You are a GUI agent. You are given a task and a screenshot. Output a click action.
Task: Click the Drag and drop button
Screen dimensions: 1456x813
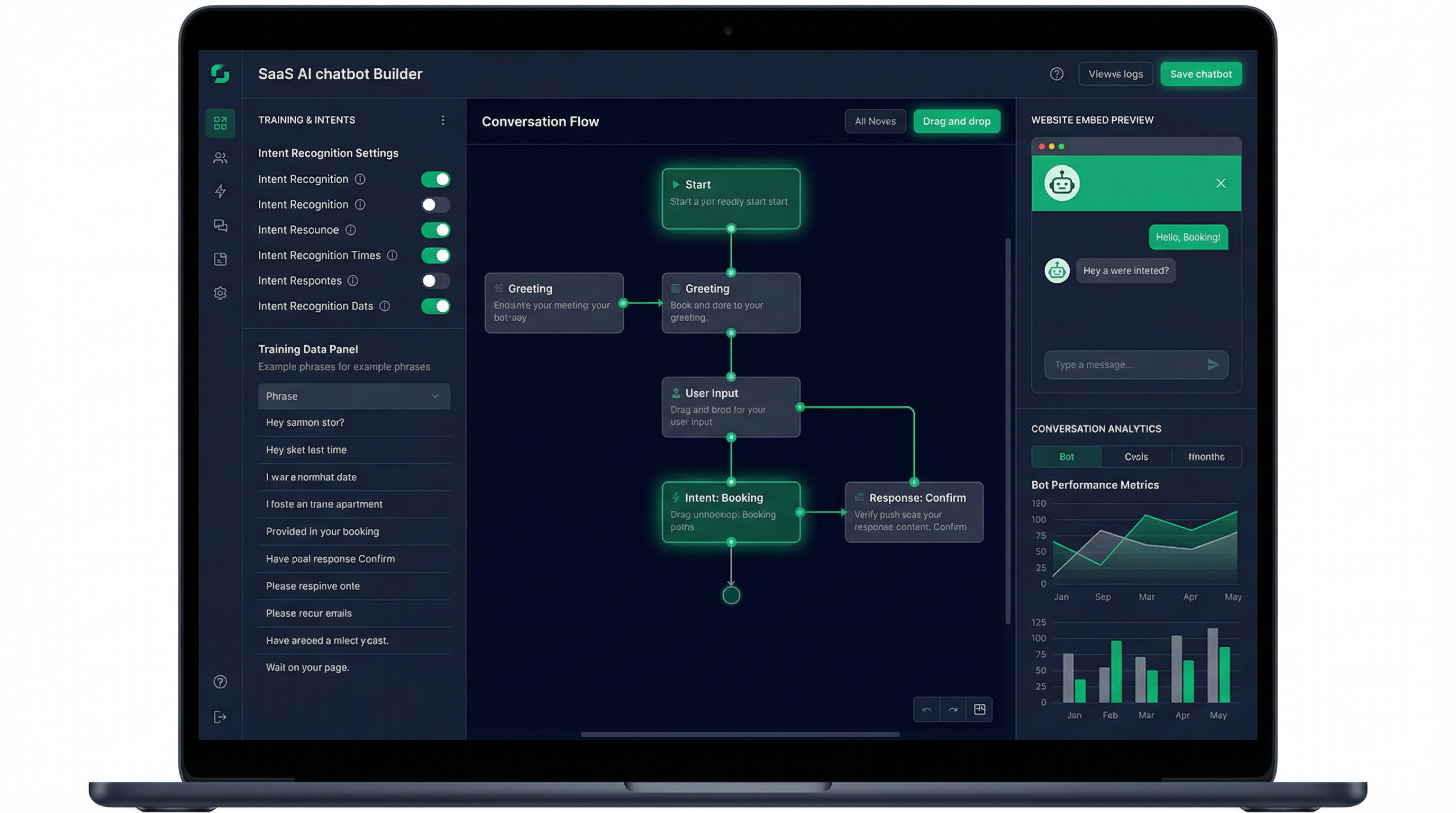pos(957,121)
